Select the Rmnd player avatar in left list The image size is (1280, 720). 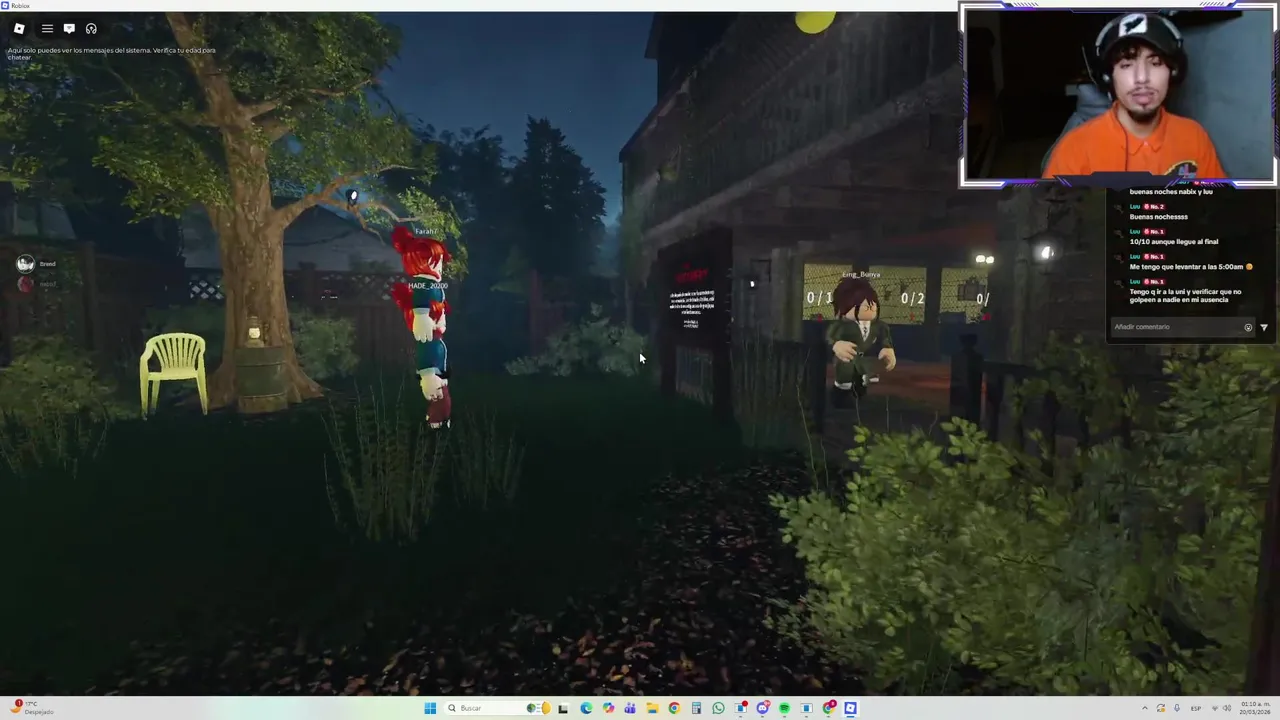point(25,264)
